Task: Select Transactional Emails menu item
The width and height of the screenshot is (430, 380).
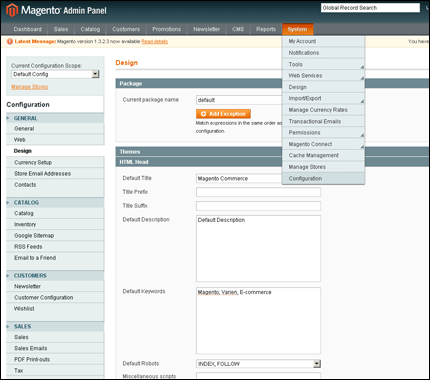Action: coord(323,121)
